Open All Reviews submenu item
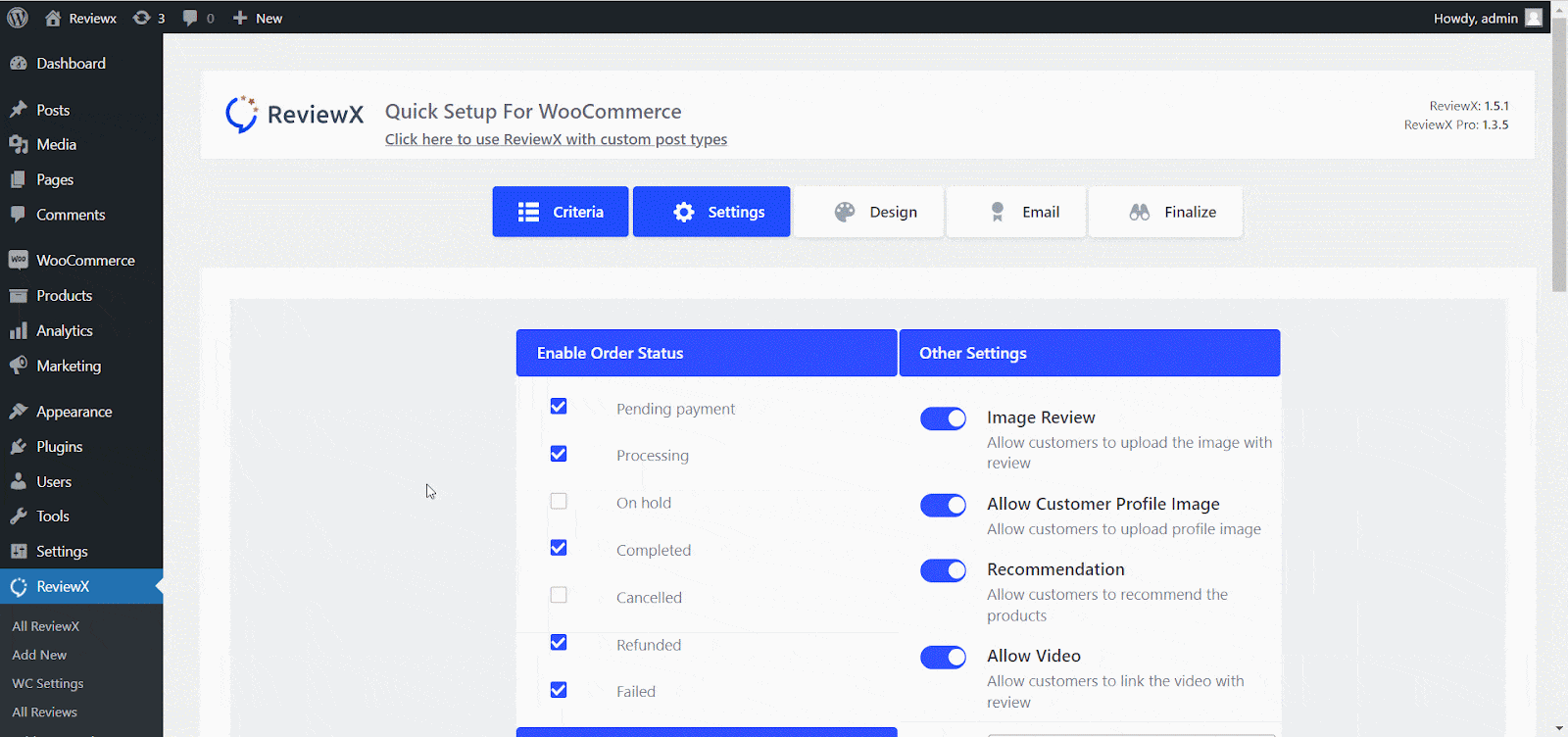1568x737 pixels. point(44,712)
